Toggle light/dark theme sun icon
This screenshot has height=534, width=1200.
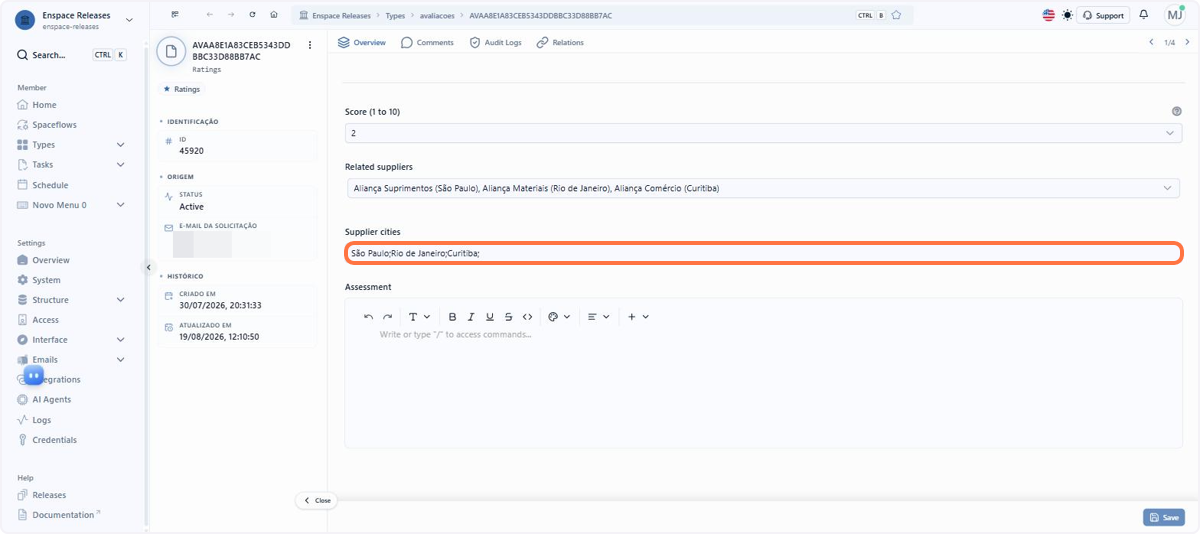(1067, 15)
